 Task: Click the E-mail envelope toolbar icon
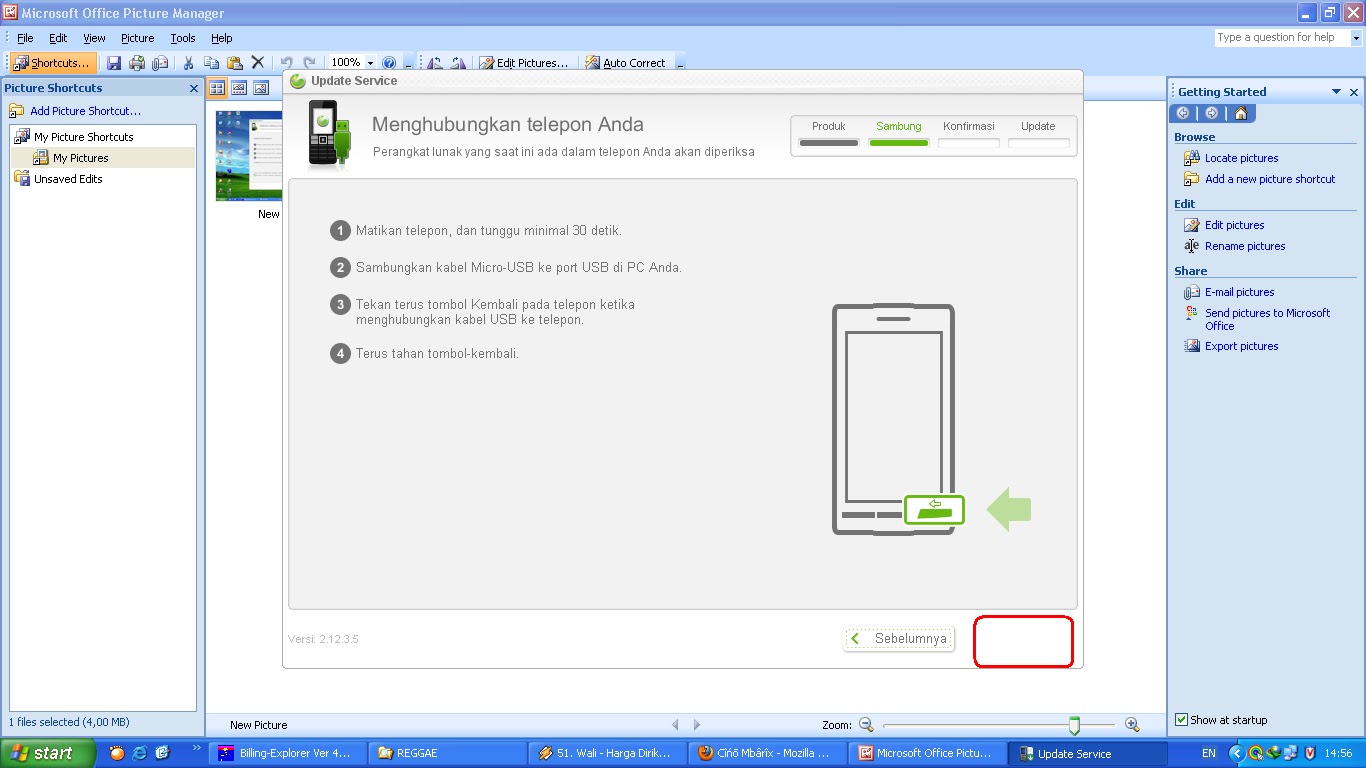tap(160, 62)
